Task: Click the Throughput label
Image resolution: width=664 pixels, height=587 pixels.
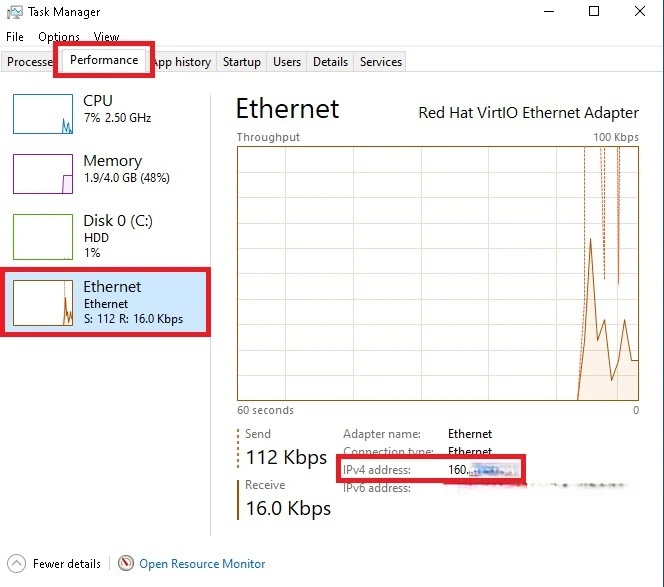Action: coord(268,137)
